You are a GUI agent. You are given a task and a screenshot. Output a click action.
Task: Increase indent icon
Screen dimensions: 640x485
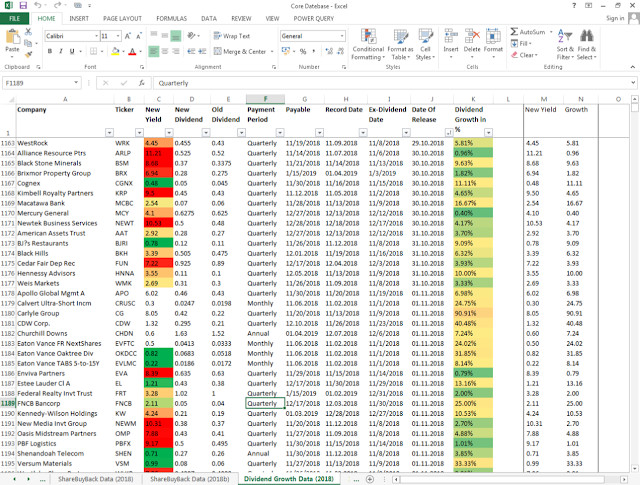202,51
